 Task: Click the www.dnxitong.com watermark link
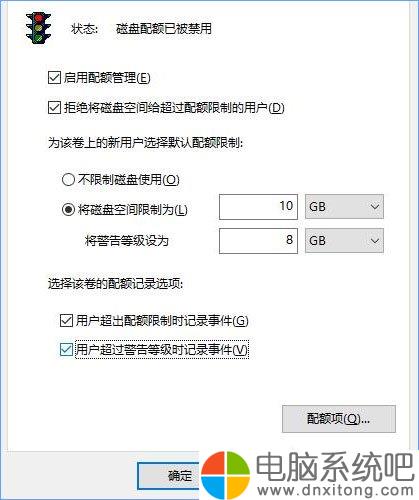(336, 491)
